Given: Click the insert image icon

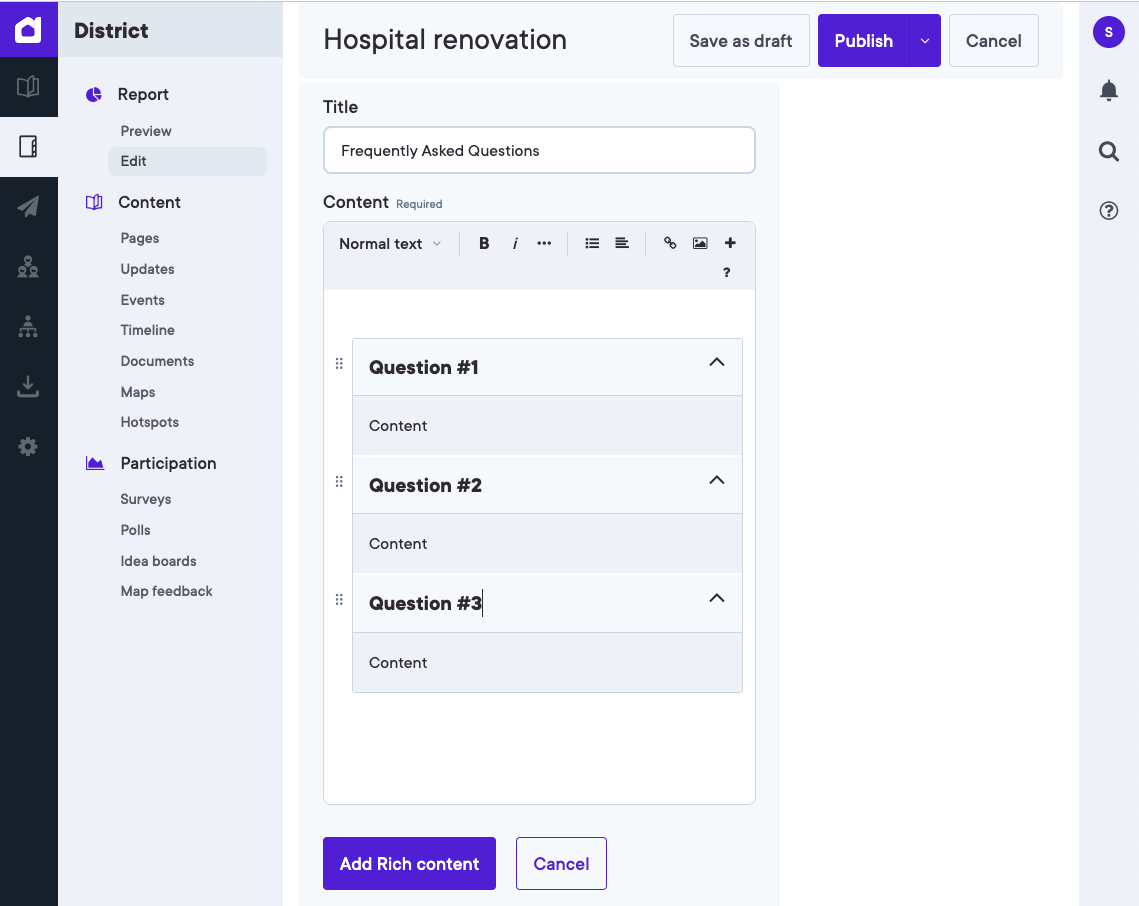Looking at the screenshot, I should tap(700, 243).
